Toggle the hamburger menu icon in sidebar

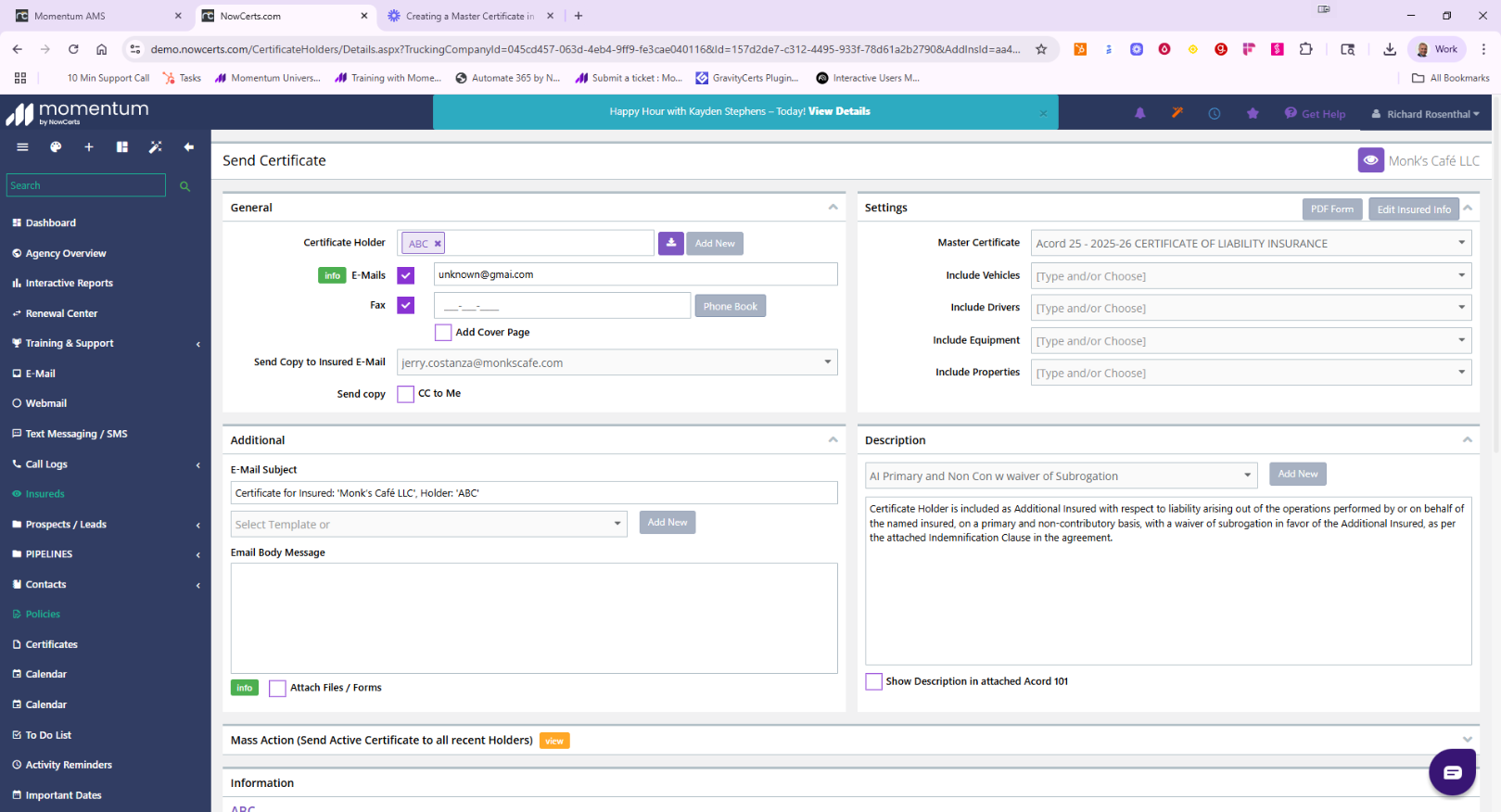[x=22, y=147]
